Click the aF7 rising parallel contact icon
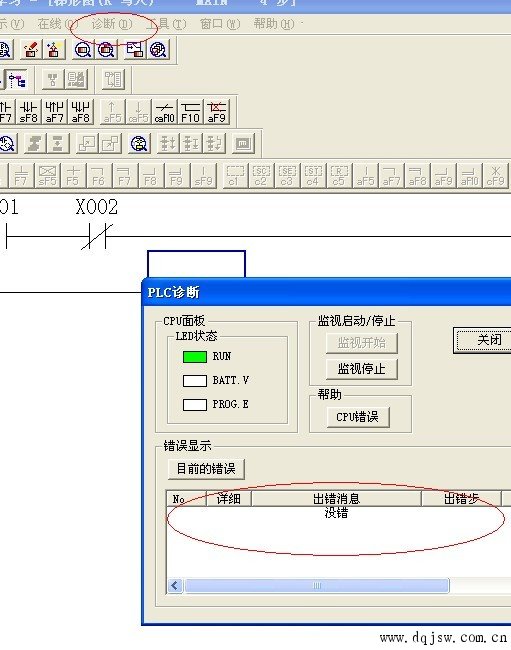The image size is (511, 650). click(55, 112)
